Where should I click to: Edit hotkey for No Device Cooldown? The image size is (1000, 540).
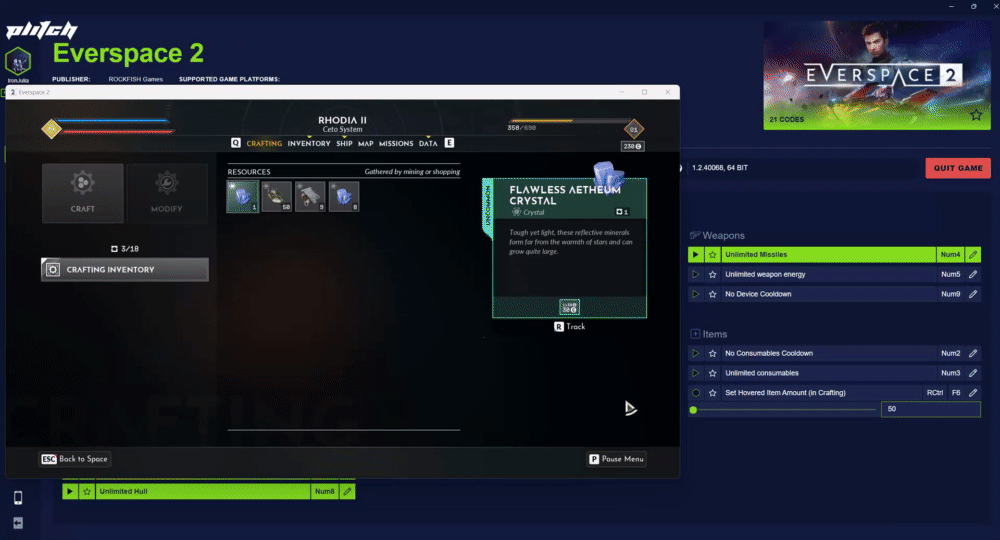tap(973, 294)
